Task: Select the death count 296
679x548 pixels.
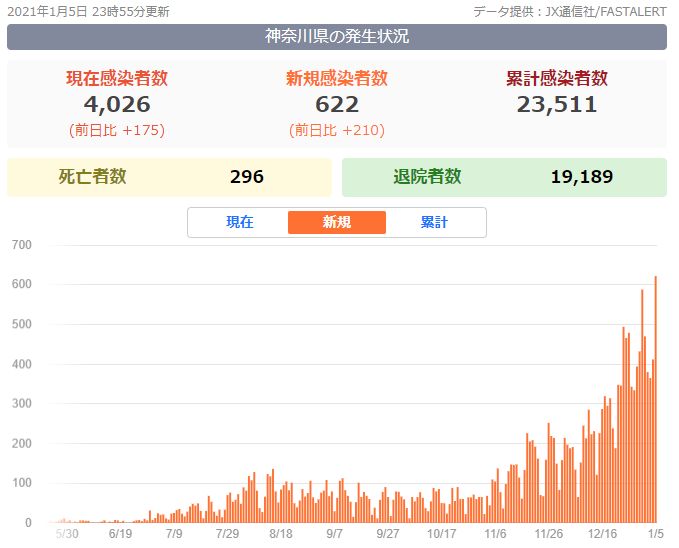Action: pos(247,177)
